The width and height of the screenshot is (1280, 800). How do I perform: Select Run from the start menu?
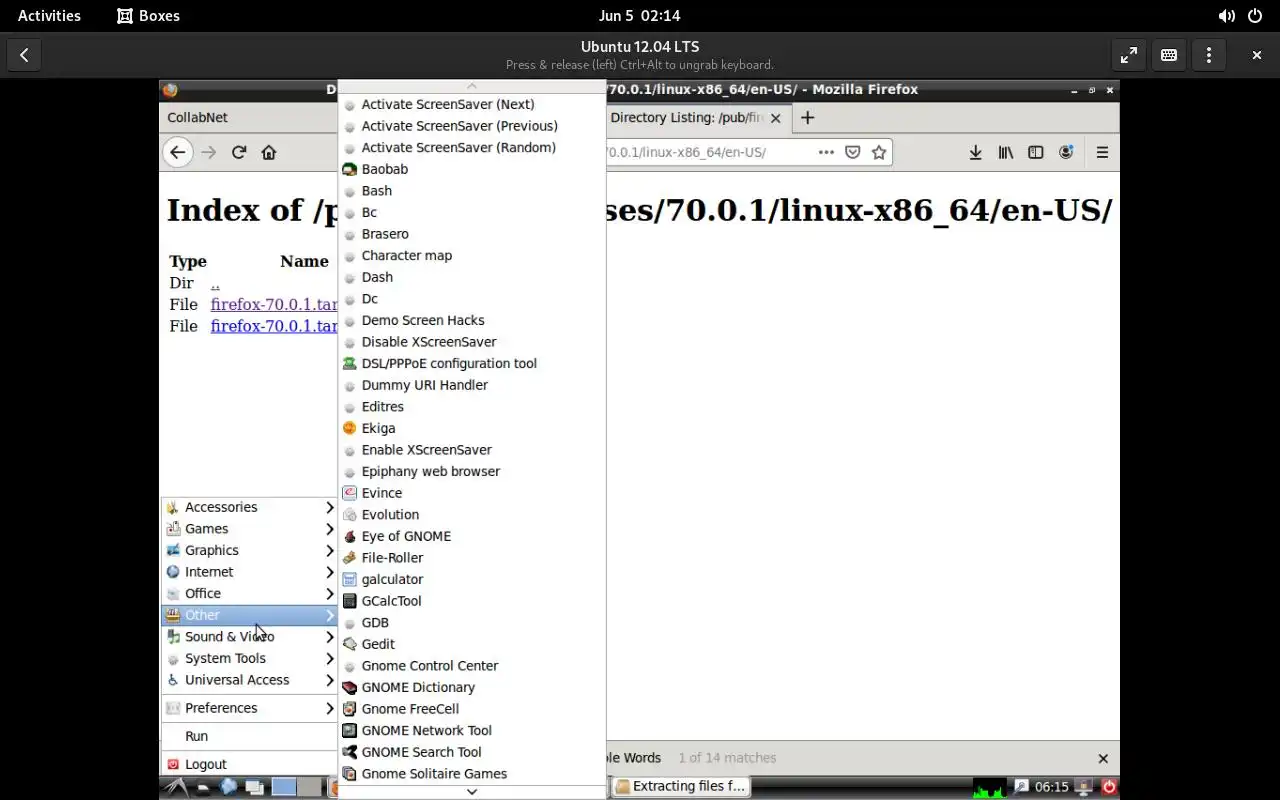[250, 736]
